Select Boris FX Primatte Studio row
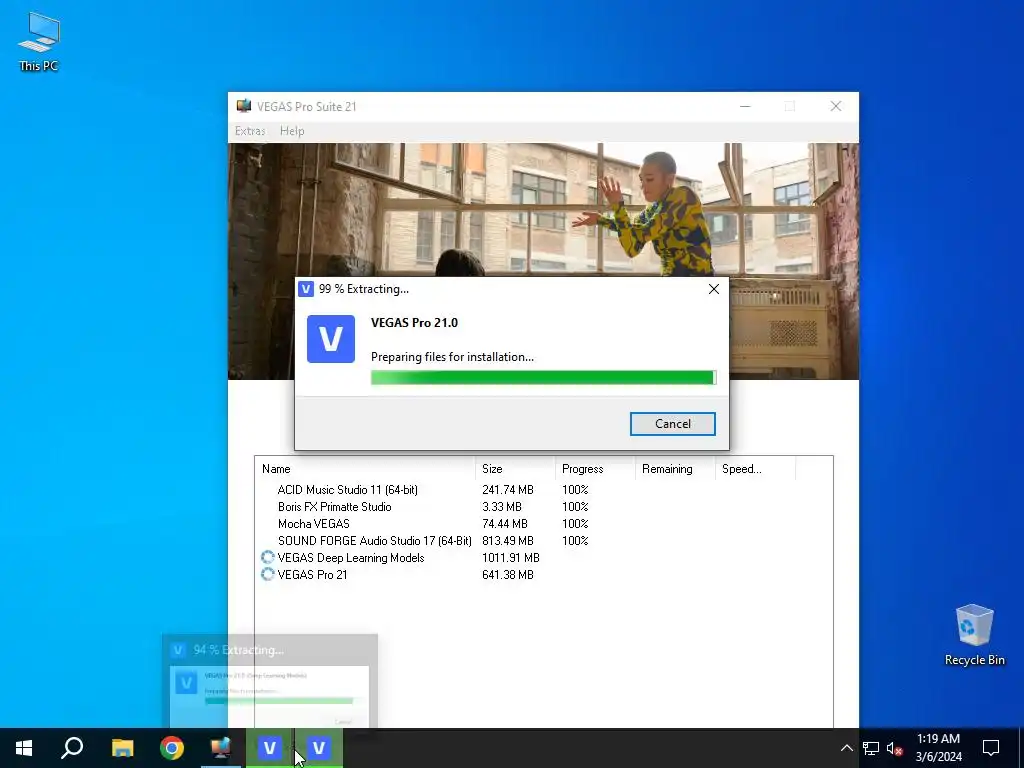The width and height of the screenshot is (1024, 768). tap(543, 507)
